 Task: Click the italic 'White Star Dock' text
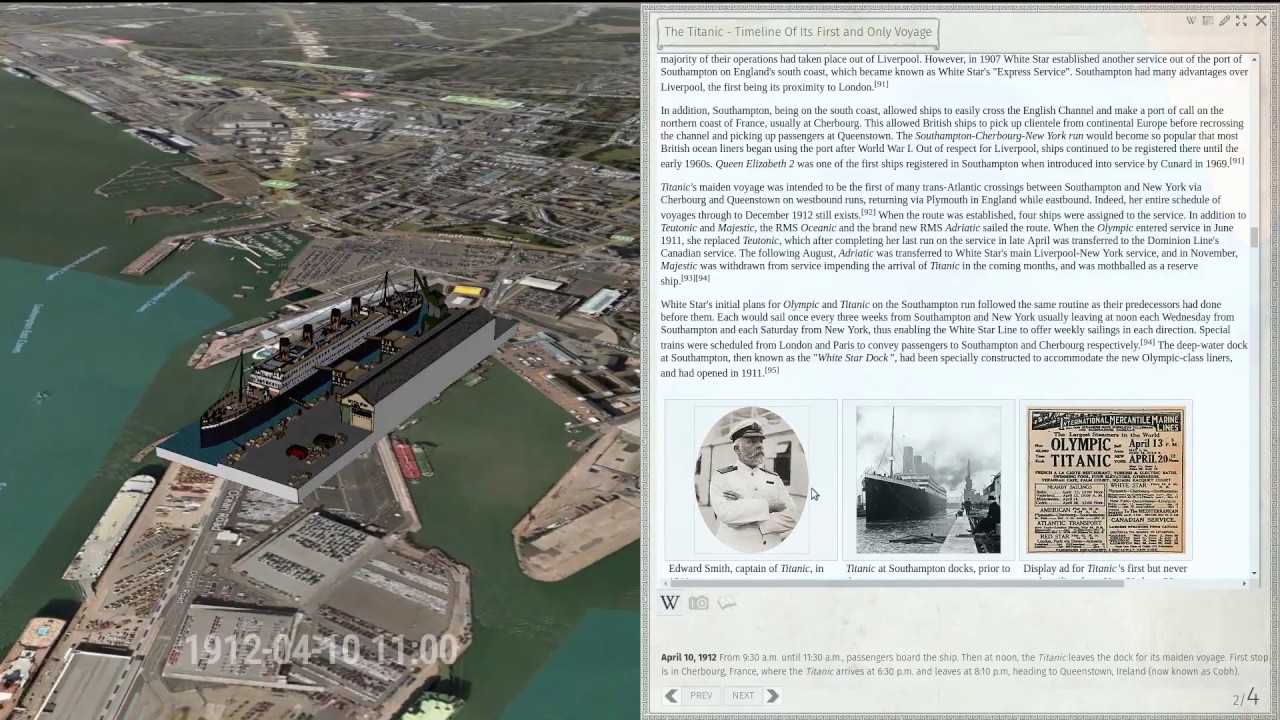(854, 358)
